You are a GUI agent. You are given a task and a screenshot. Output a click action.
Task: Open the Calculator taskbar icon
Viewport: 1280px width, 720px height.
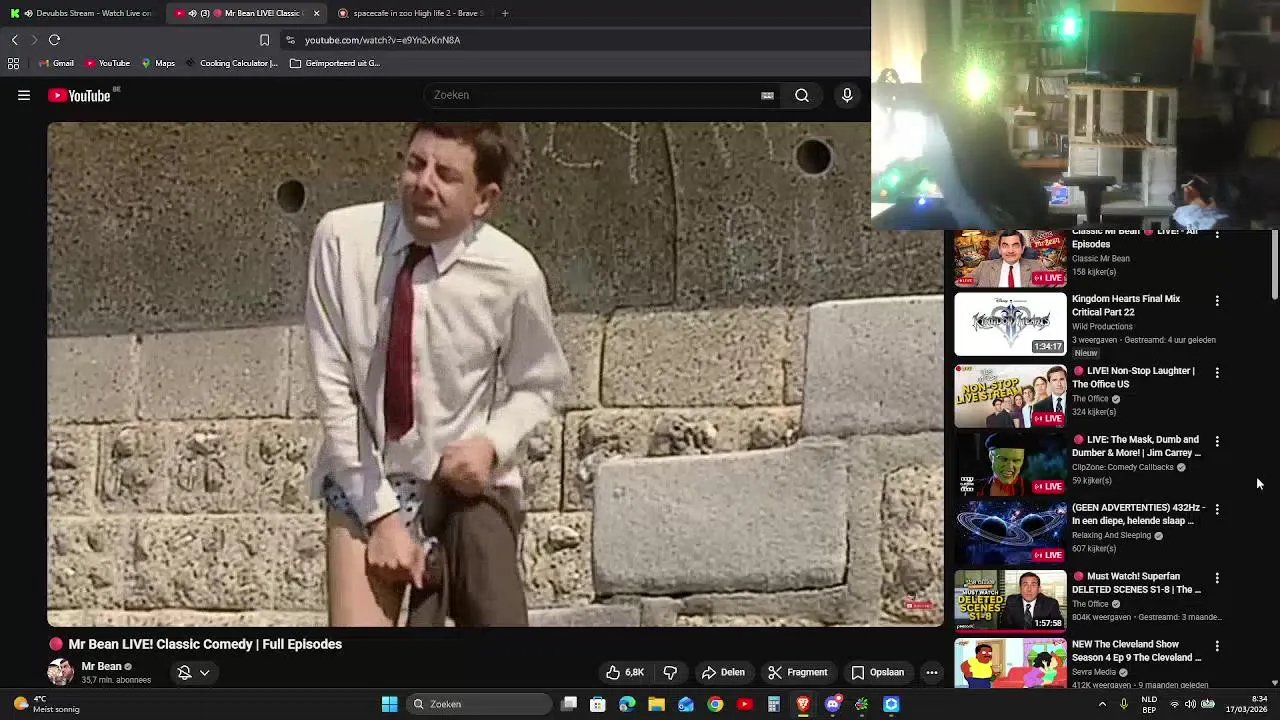773,704
